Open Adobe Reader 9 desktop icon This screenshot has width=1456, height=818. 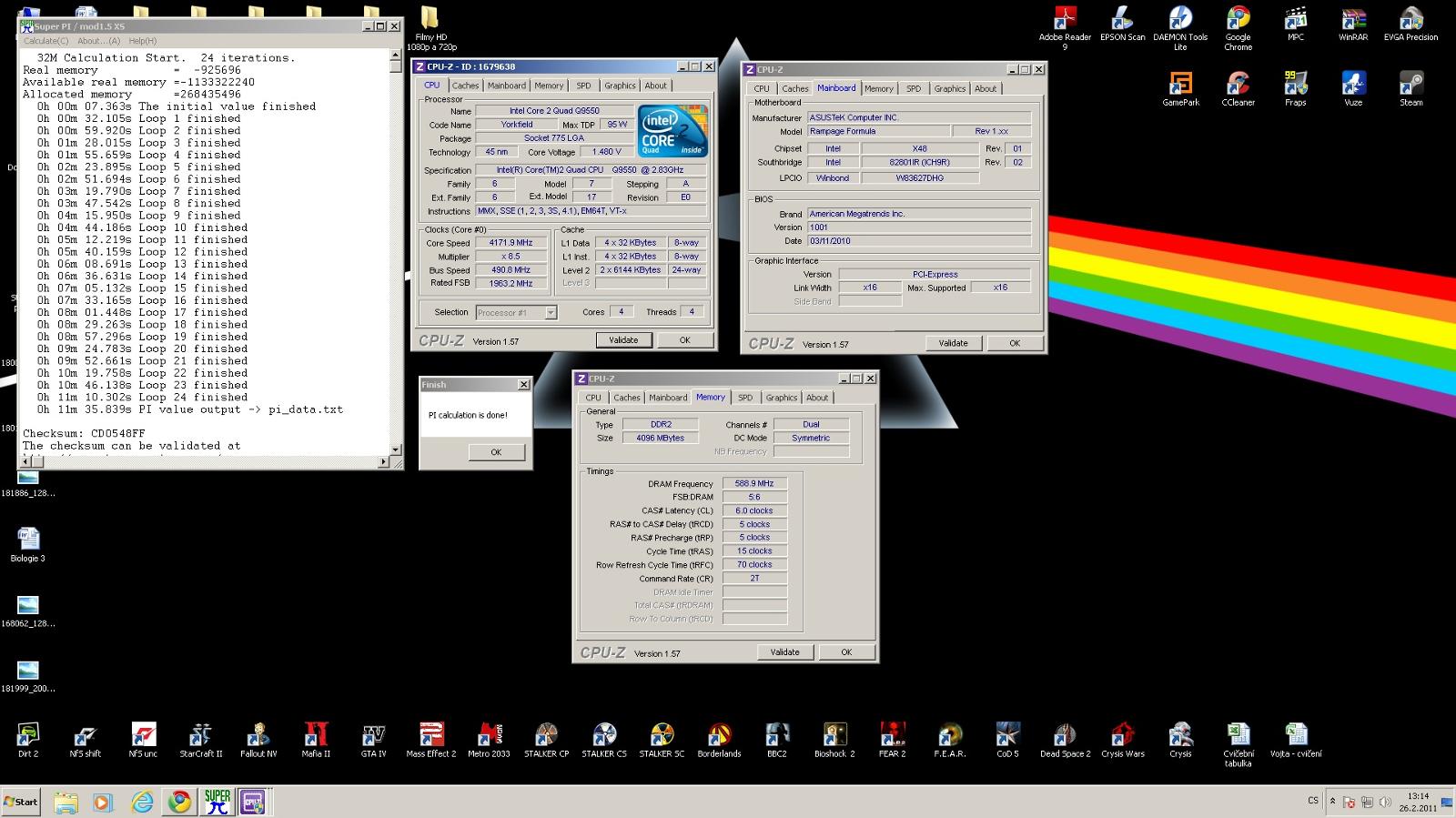(1065, 27)
